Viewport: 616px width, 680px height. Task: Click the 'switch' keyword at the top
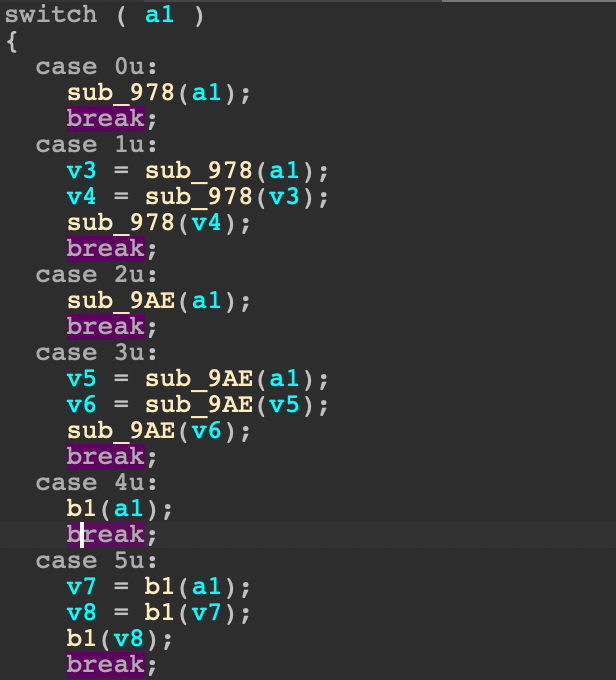click(x=51, y=15)
